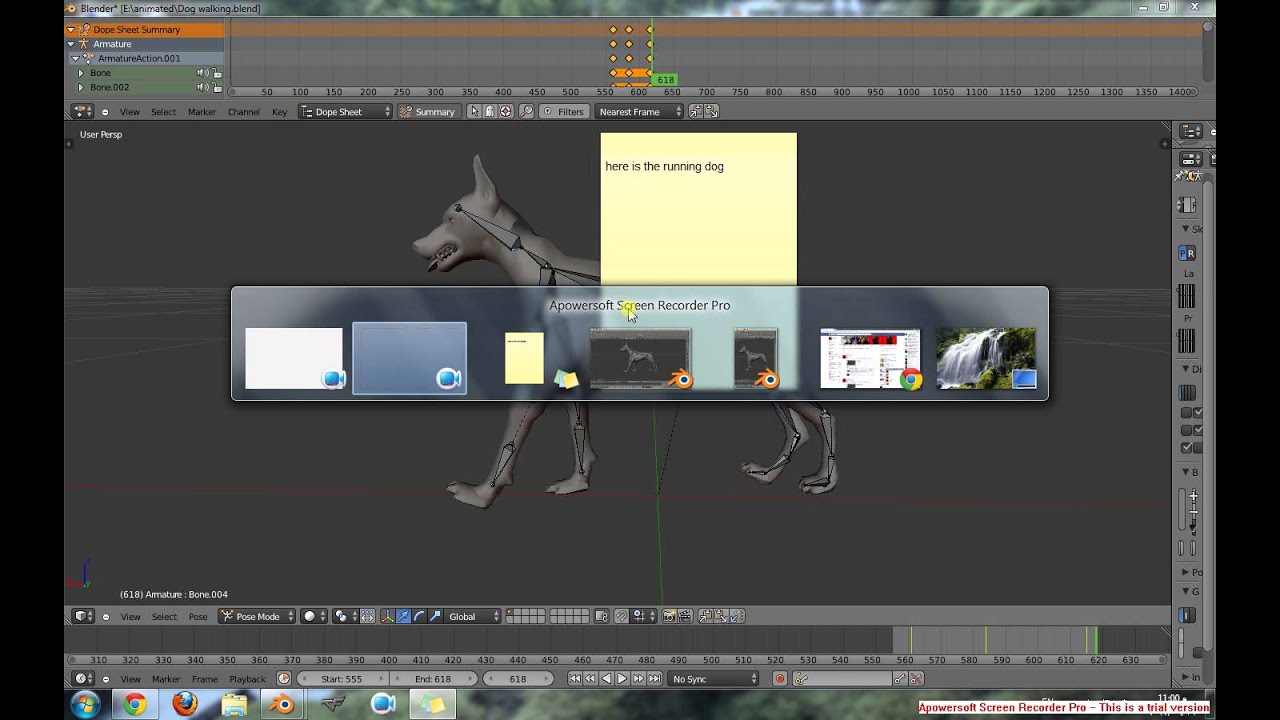Screen dimensions: 1280x720
Task: Open the Frame menu in timeline
Action: pos(205,679)
